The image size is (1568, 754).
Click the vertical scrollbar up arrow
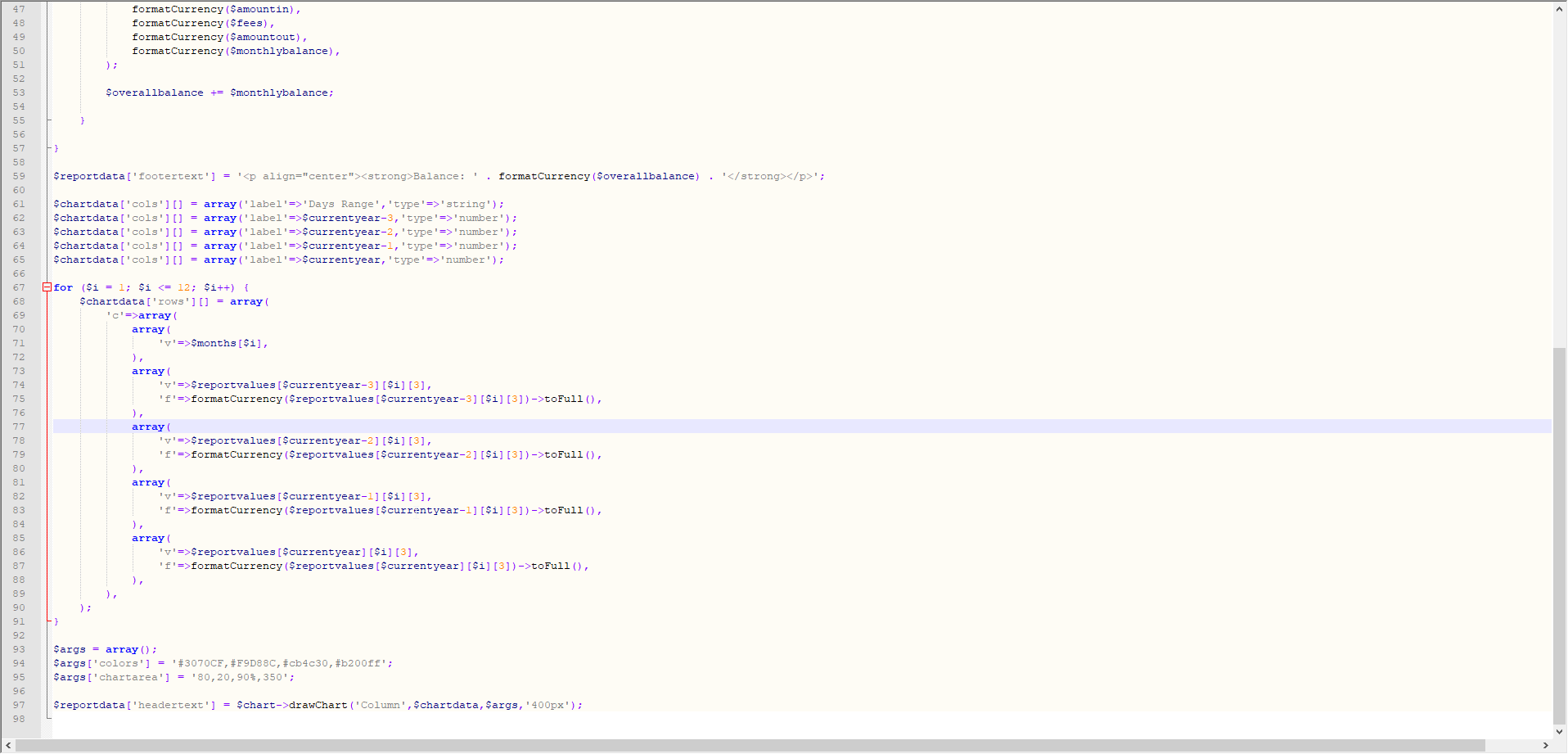pyautogui.click(x=1559, y=9)
